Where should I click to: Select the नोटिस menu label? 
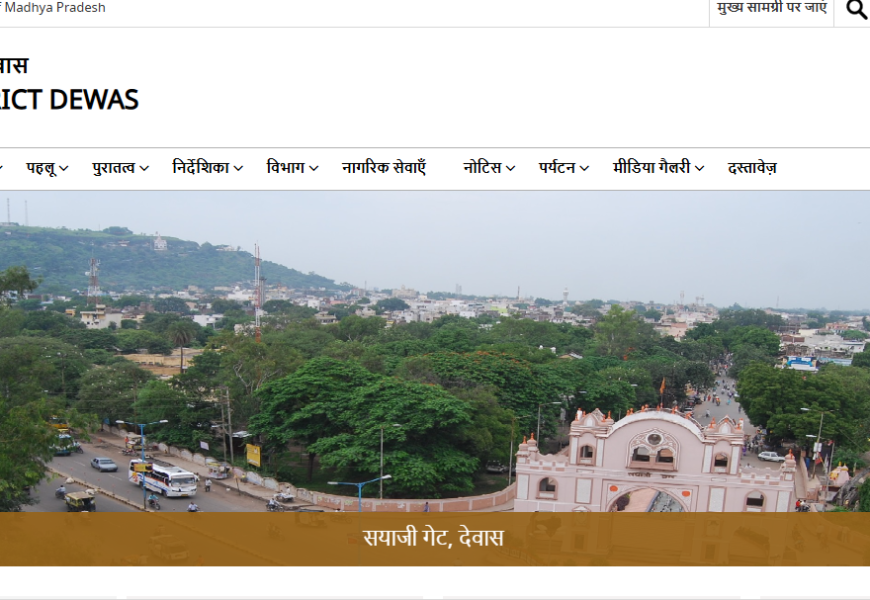[482, 168]
